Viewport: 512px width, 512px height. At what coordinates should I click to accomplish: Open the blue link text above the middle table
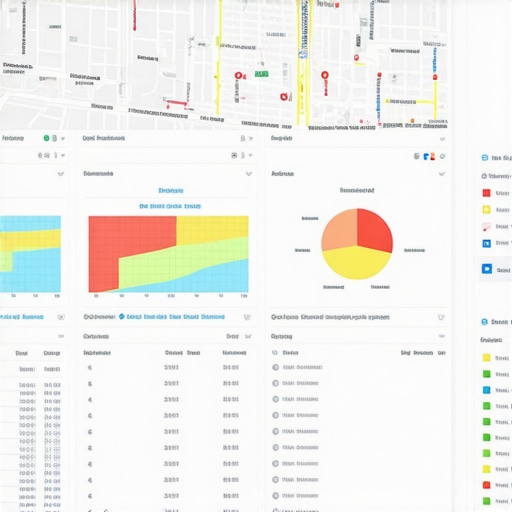176,317
